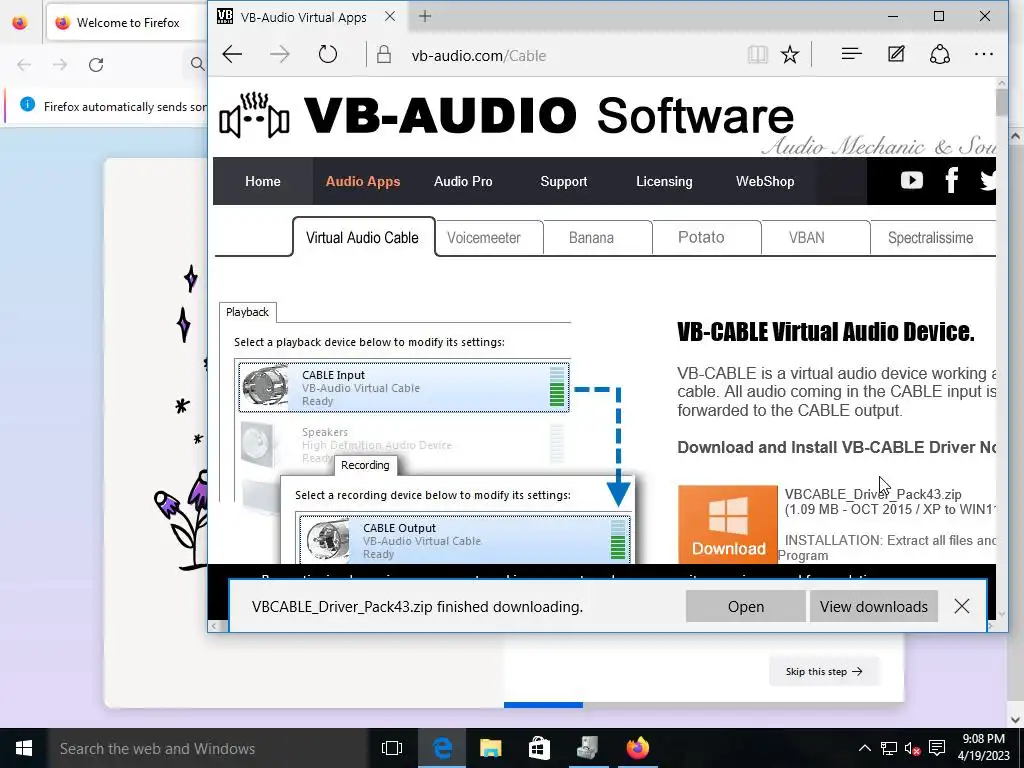1024x768 pixels.
Task: Switch to the VBAN tab
Action: click(807, 238)
